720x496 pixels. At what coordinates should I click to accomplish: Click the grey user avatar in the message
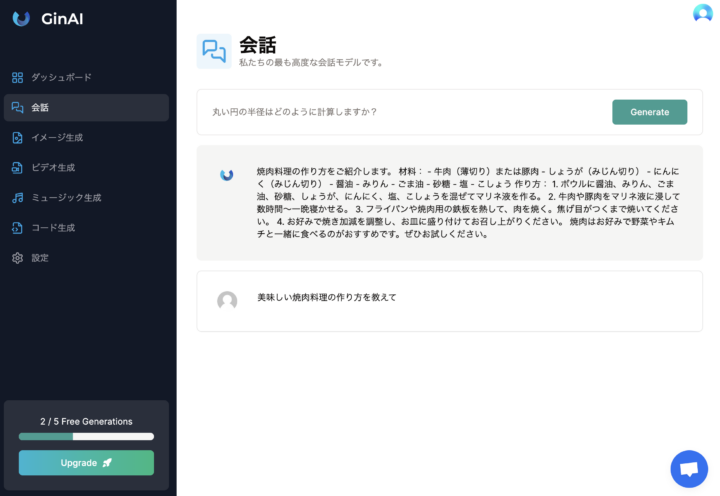tap(227, 301)
